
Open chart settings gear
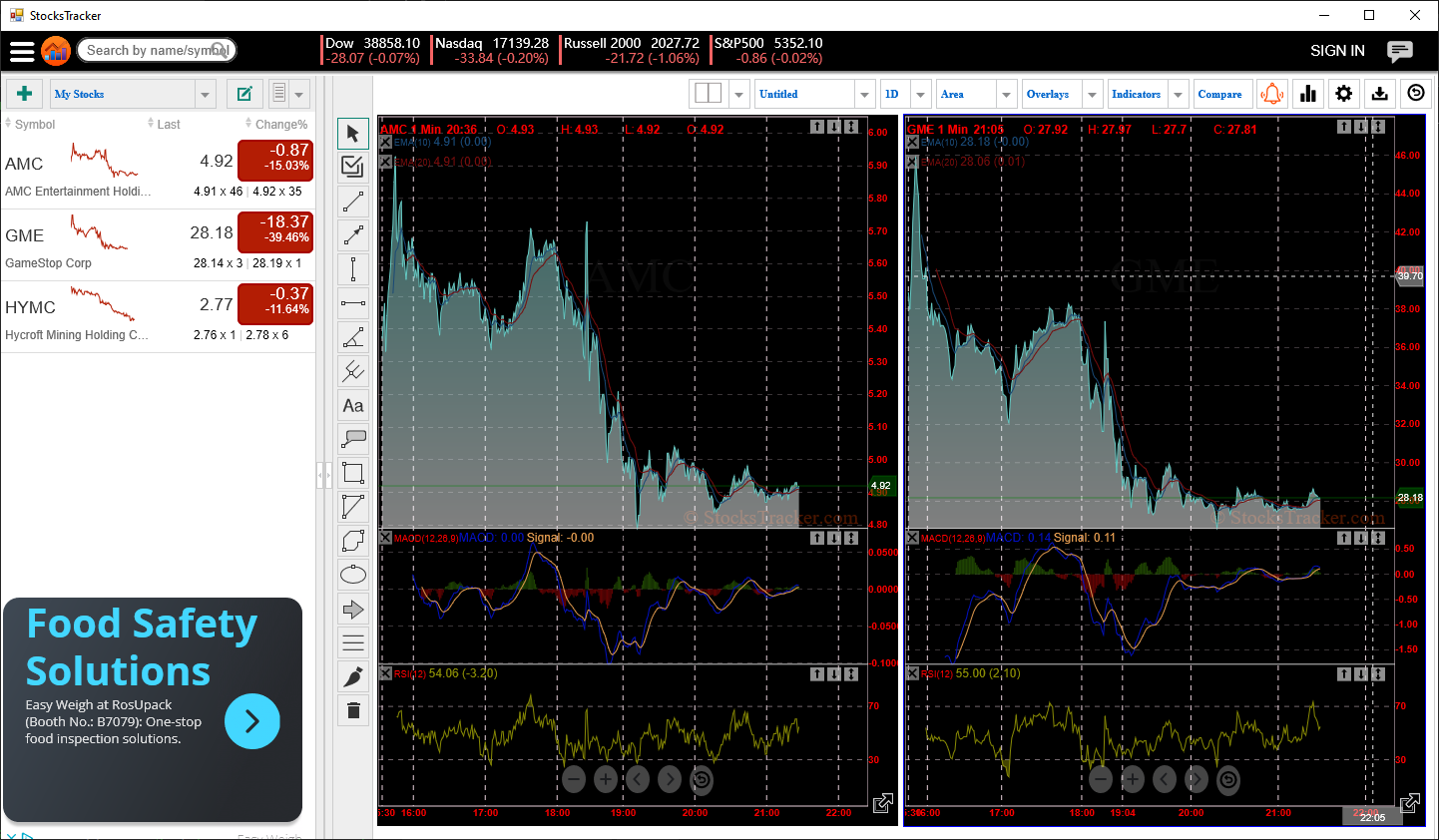(x=1344, y=94)
